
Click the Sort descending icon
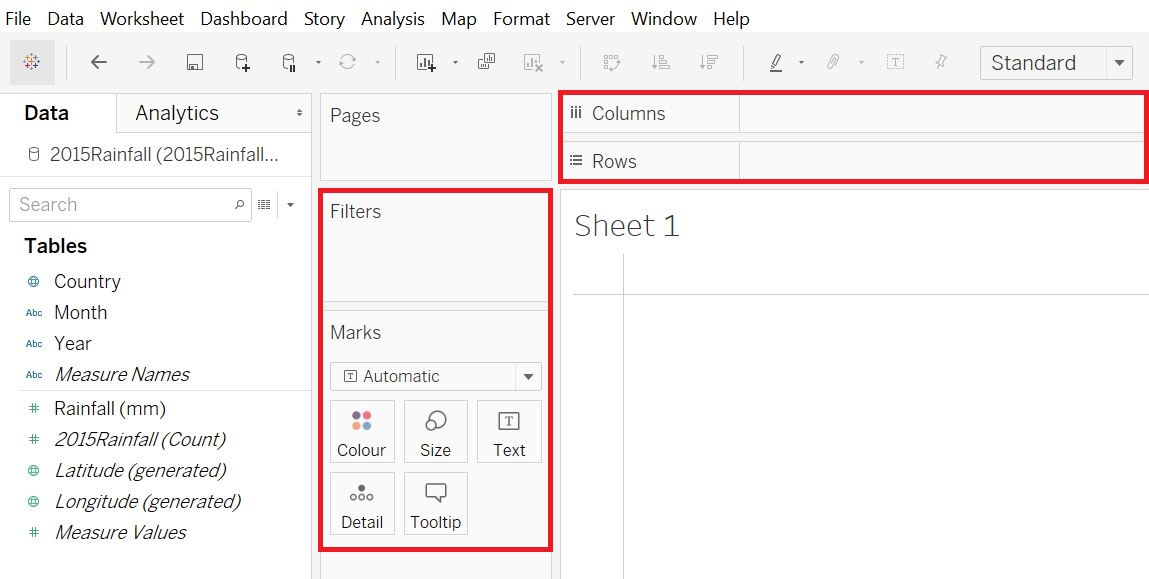pyautogui.click(x=708, y=62)
